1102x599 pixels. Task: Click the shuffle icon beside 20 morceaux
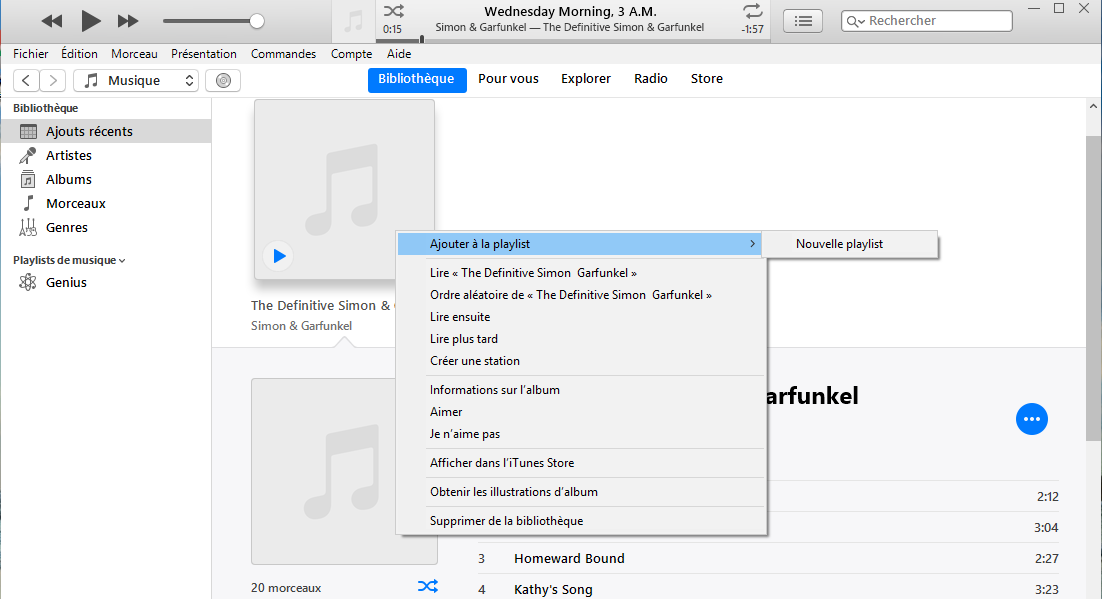[x=427, y=586]
